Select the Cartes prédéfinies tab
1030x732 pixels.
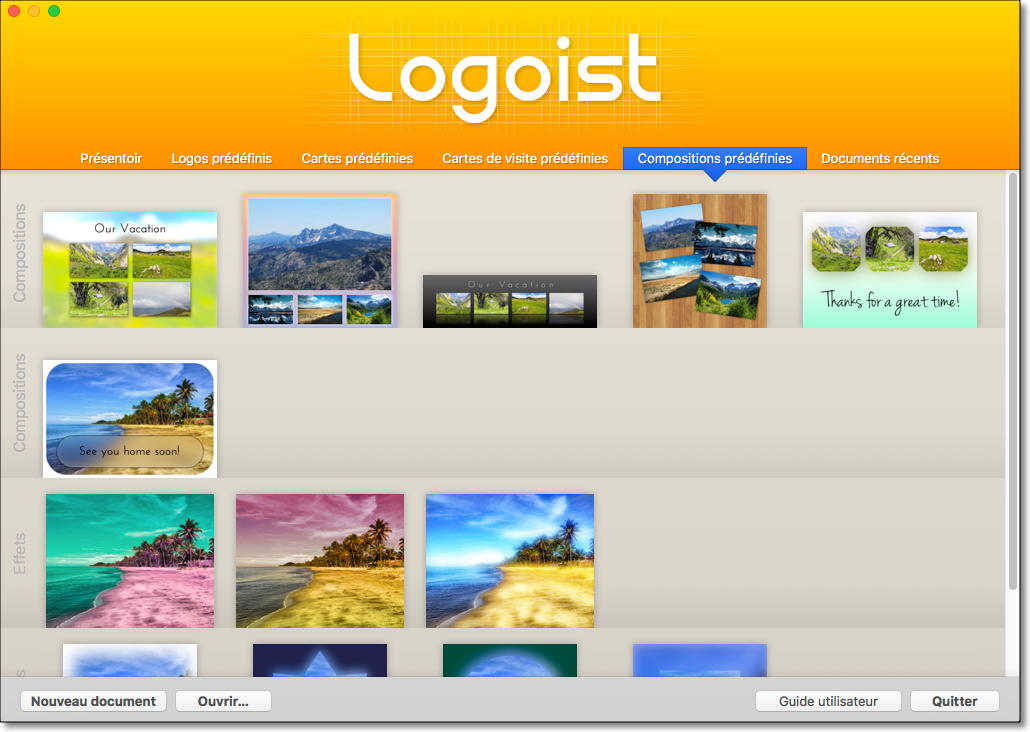click(357, 158)
